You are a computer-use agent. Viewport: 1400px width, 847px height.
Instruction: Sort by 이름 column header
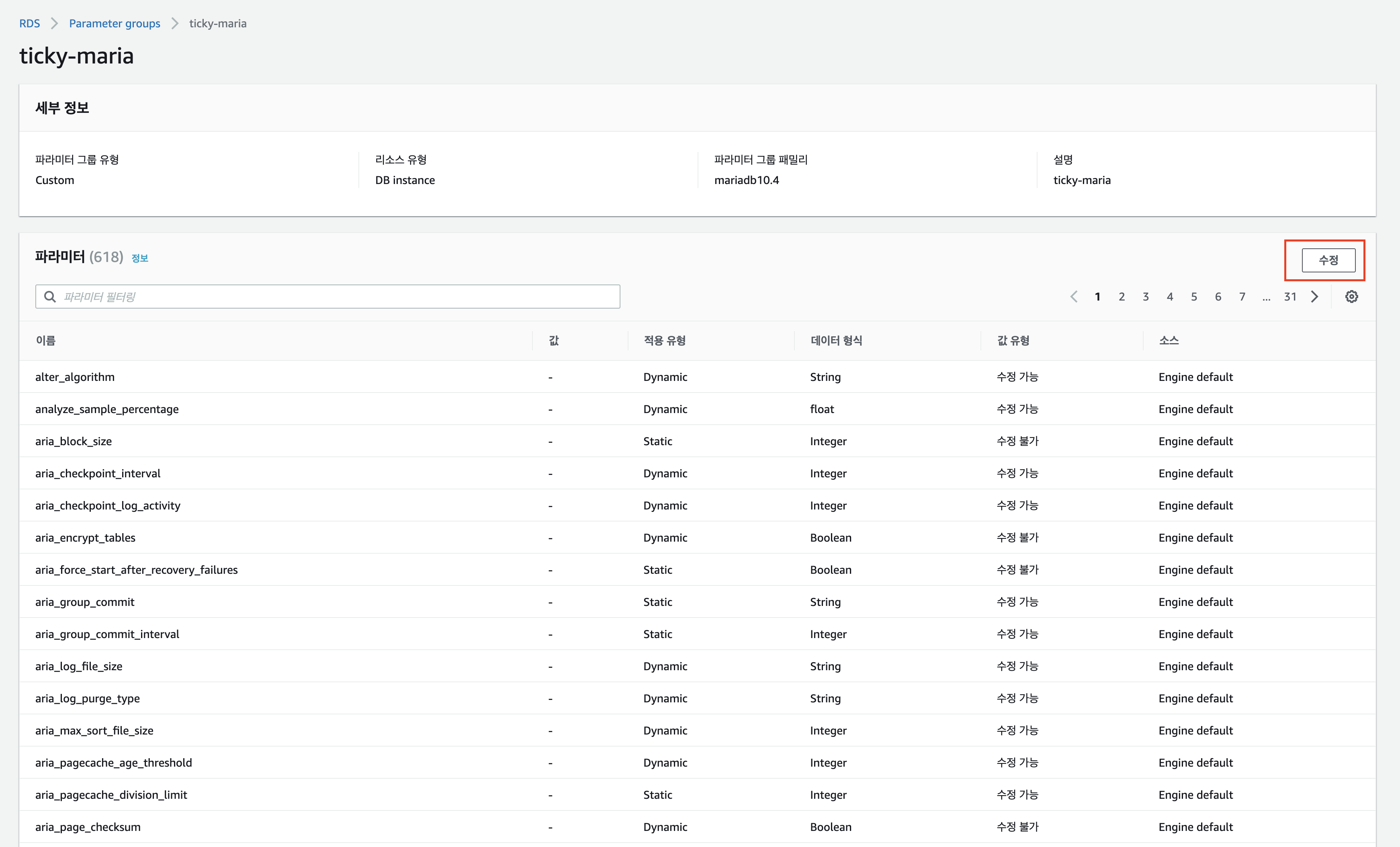click(x=45, y=340)
